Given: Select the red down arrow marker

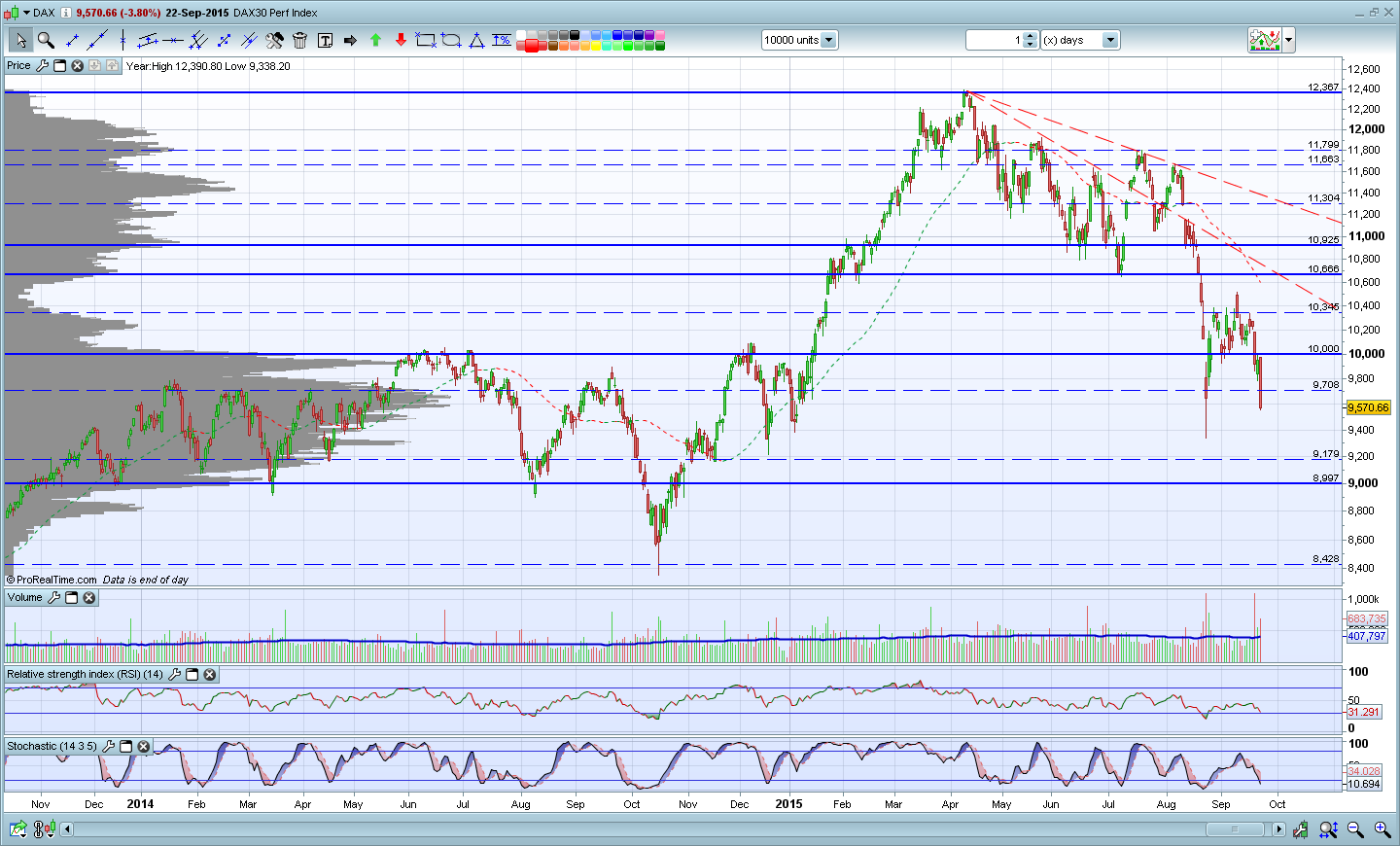Looking at the screenshot, I should [401, 40].
